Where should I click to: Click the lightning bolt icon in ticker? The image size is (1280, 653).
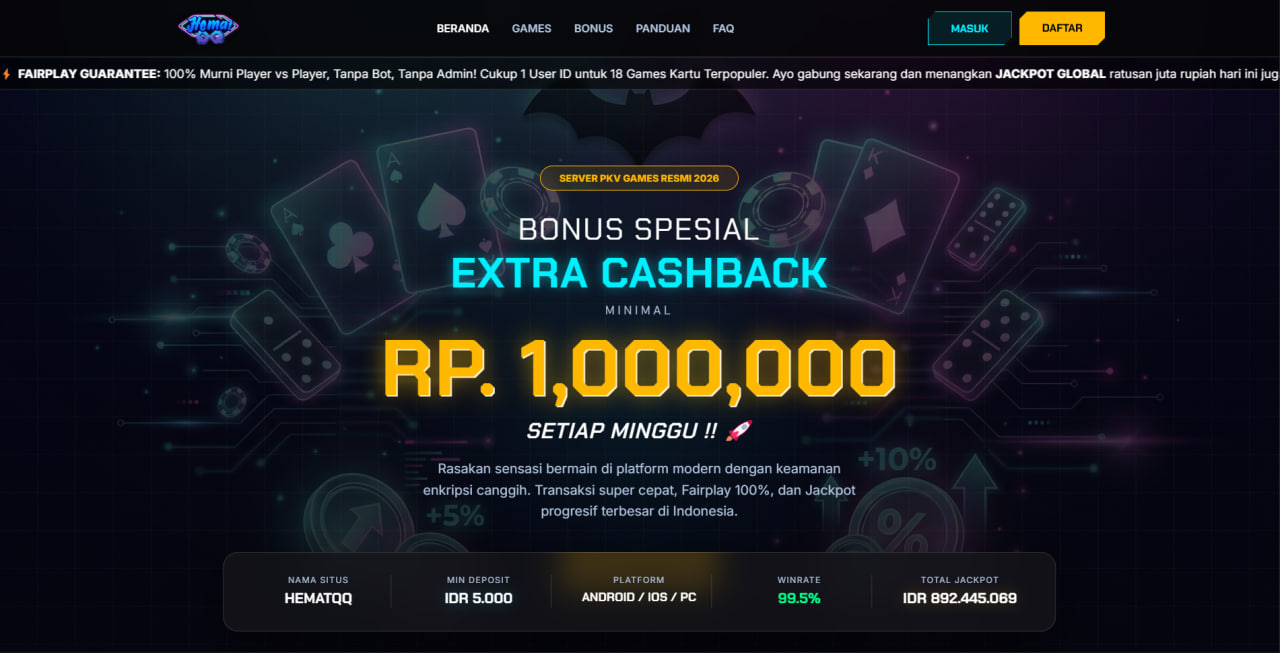[x=7, y=74]
